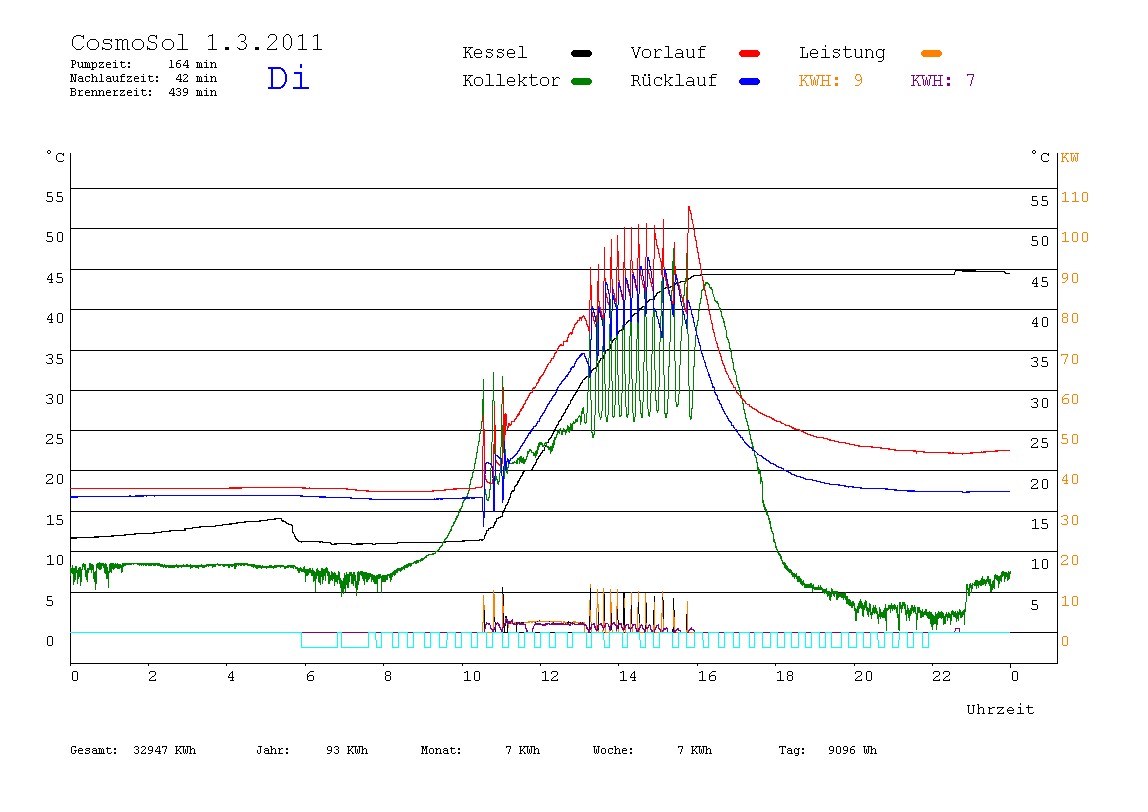Image resolution: width=1148 pixels, height=812 pixels.
Task: Click the orange KW axis unit label
Action: [1070, 157]
